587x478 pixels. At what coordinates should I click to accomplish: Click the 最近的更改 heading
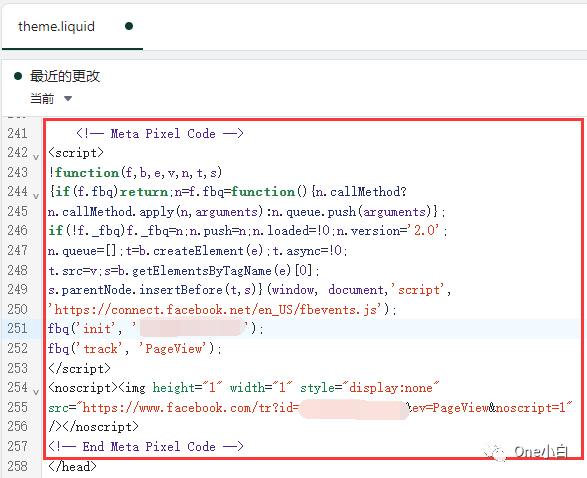point(65,76)
